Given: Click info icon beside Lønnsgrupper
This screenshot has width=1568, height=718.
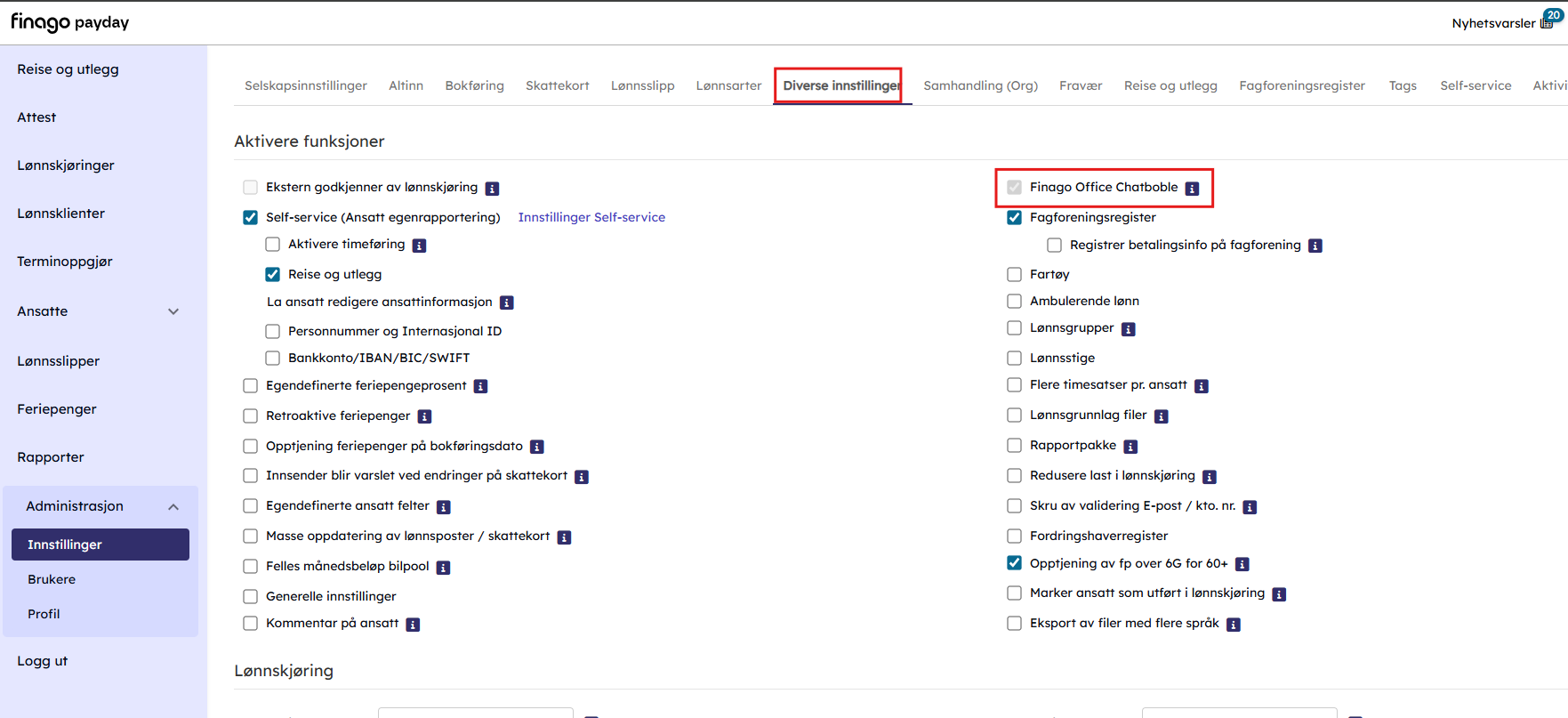Looking at the screenshot, I should point(1128,329).
